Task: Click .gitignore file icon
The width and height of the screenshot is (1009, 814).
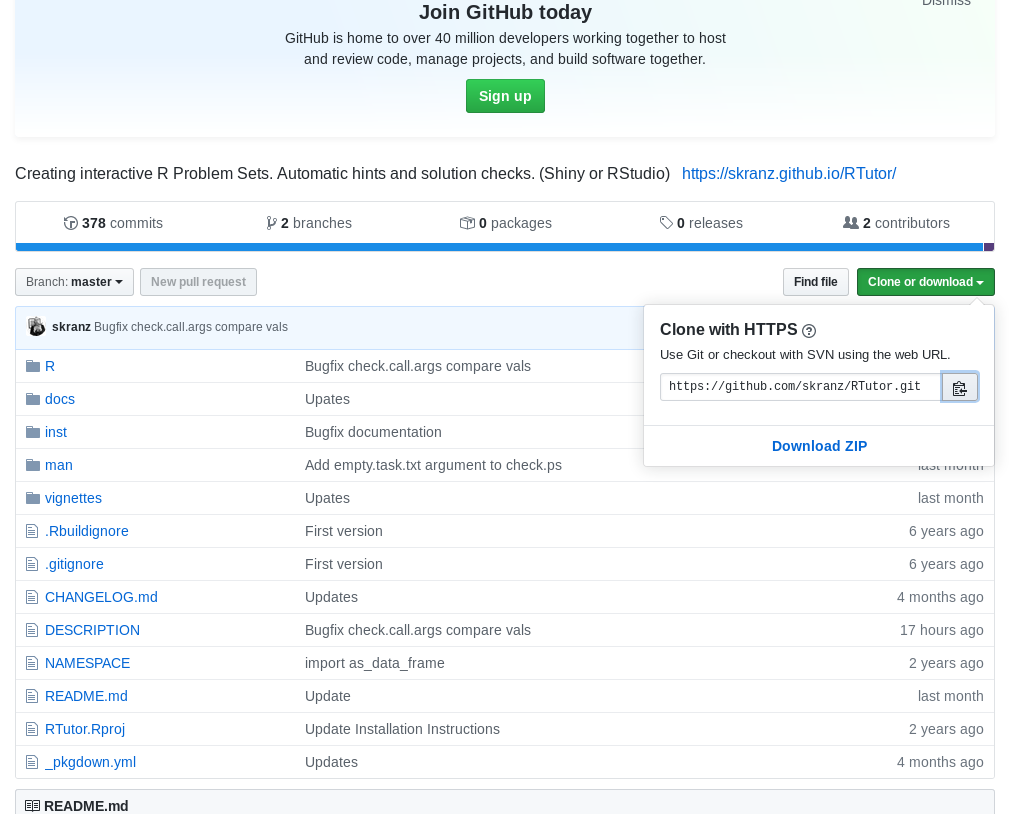Action: click(x=32, y=564)
